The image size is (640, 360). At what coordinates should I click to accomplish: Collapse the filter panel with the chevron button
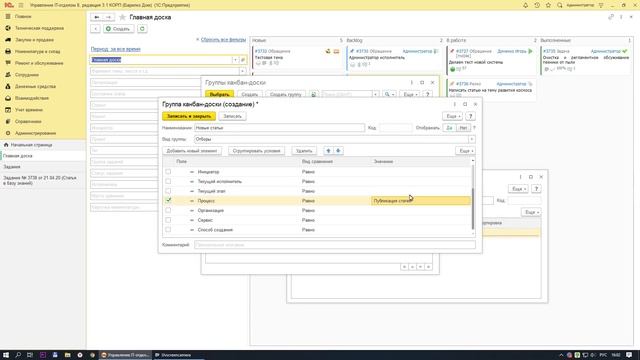pos(95,29)
